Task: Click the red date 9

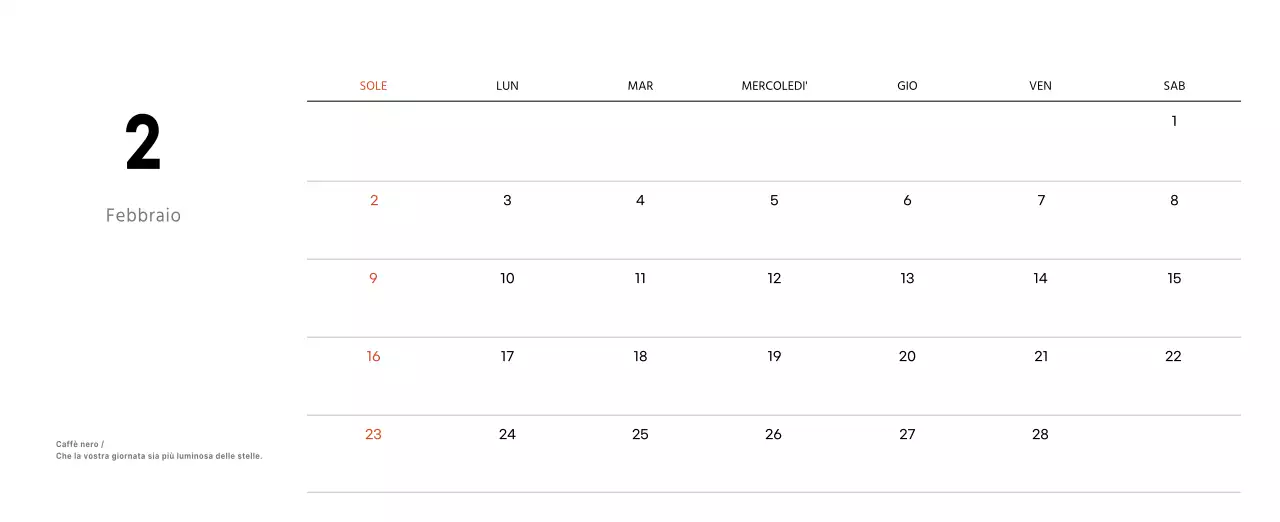Action: pyautogui.click(x=373, y=278)
